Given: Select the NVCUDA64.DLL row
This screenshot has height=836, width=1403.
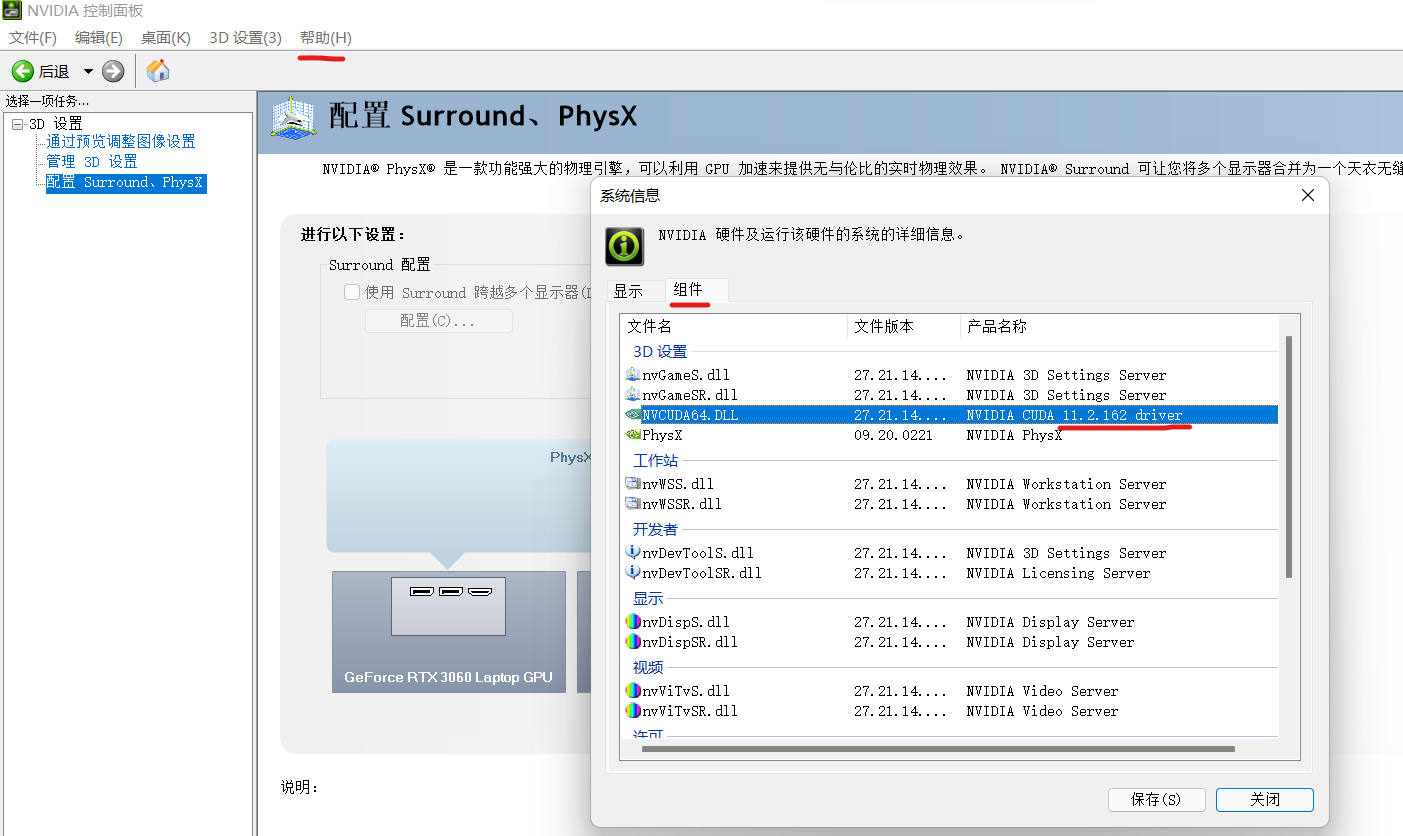Looking at the screenshot, I should pos(950,415).
